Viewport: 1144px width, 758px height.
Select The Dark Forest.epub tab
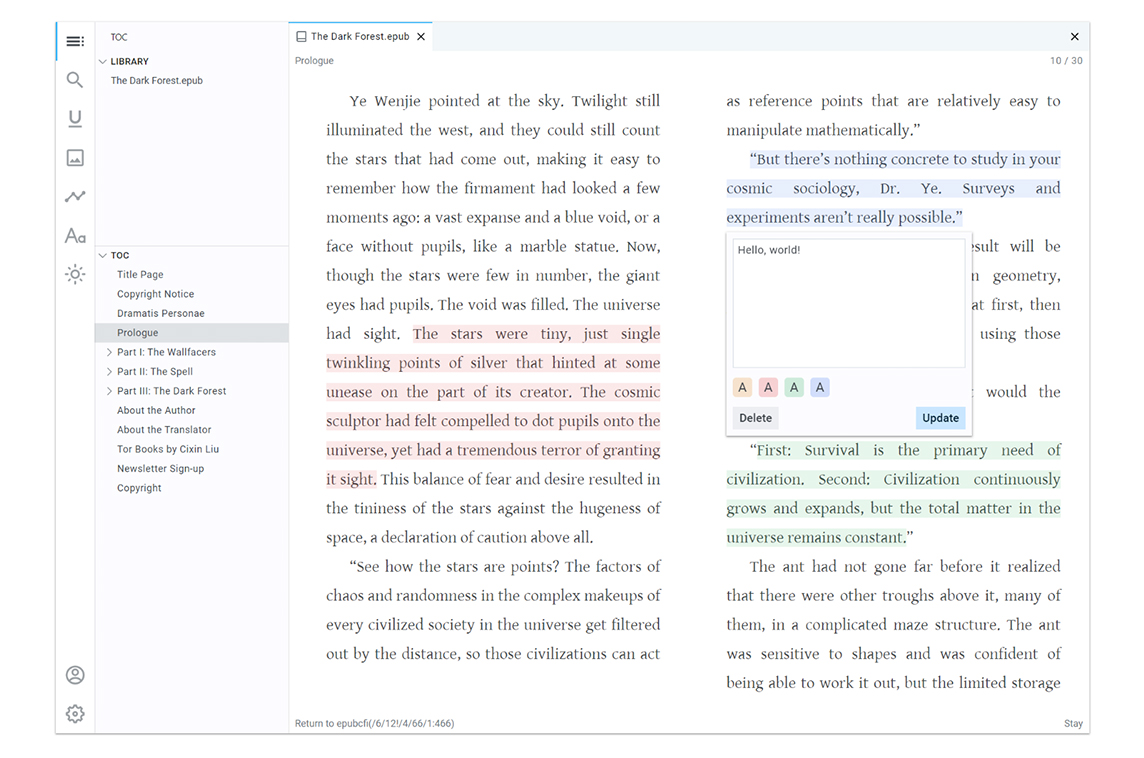[x=360, y=35]
